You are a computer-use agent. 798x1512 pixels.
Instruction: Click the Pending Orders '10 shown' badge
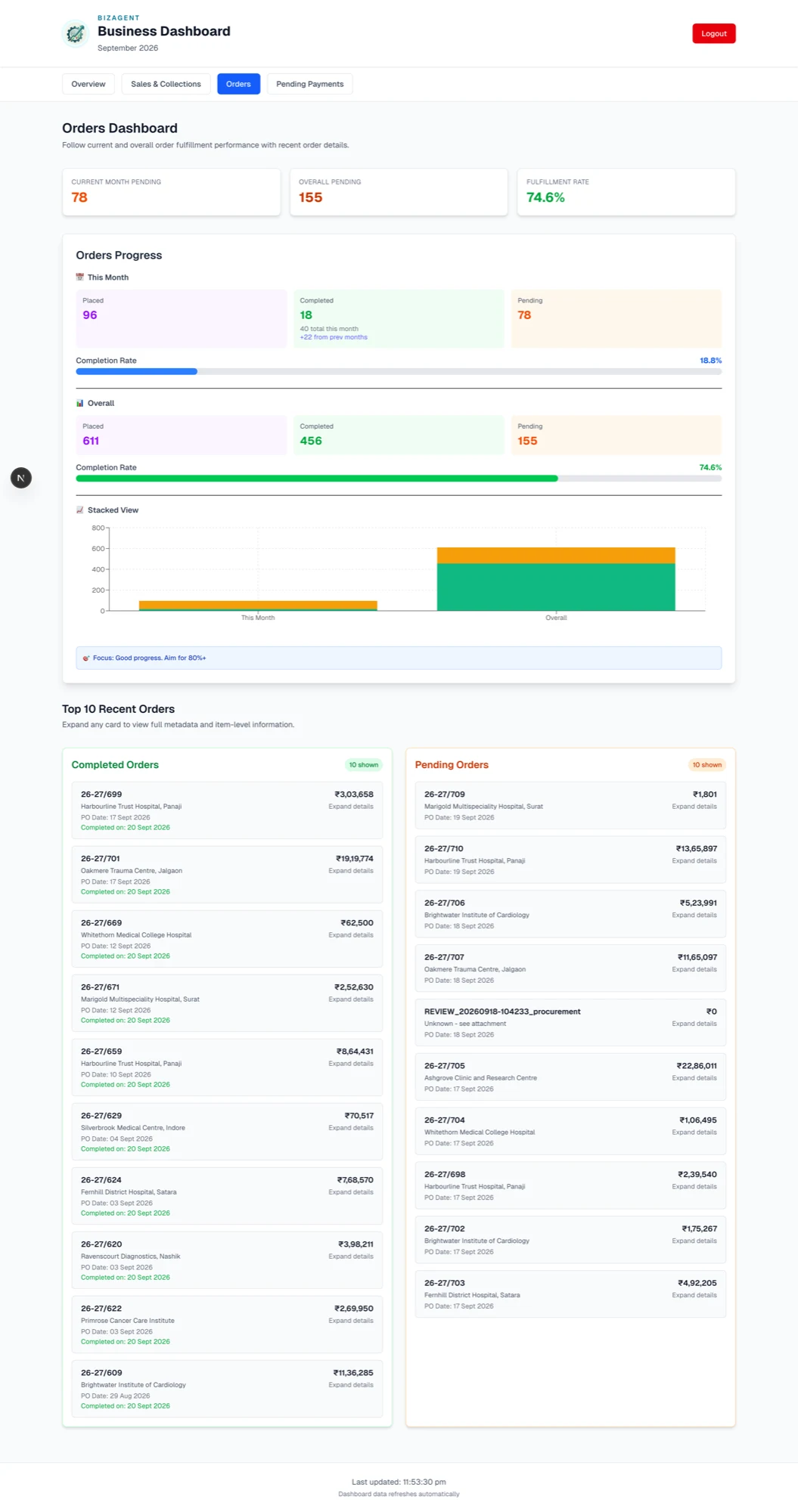[x=707, y=765]
